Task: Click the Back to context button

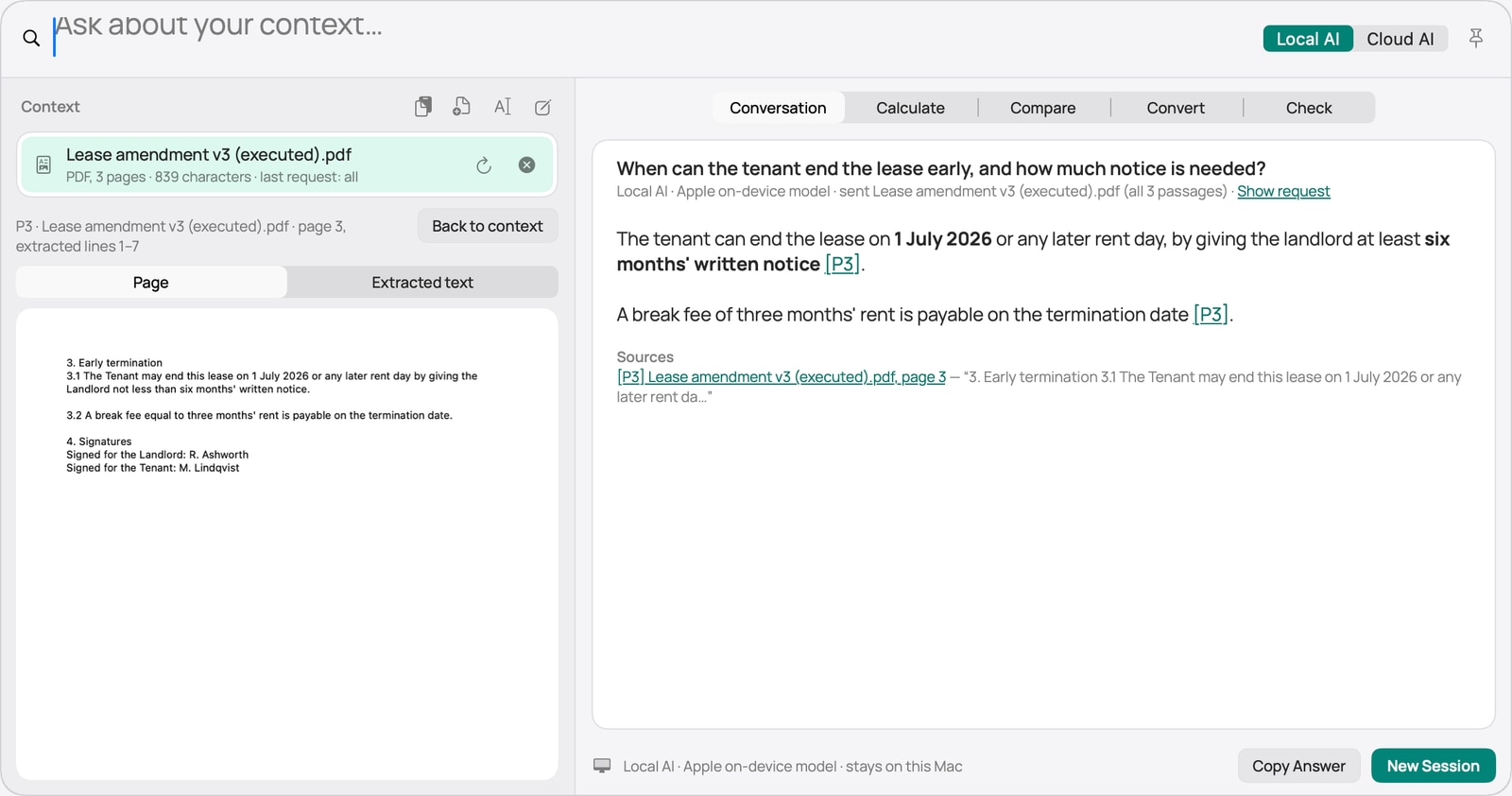Action: (x=488, y=226)
